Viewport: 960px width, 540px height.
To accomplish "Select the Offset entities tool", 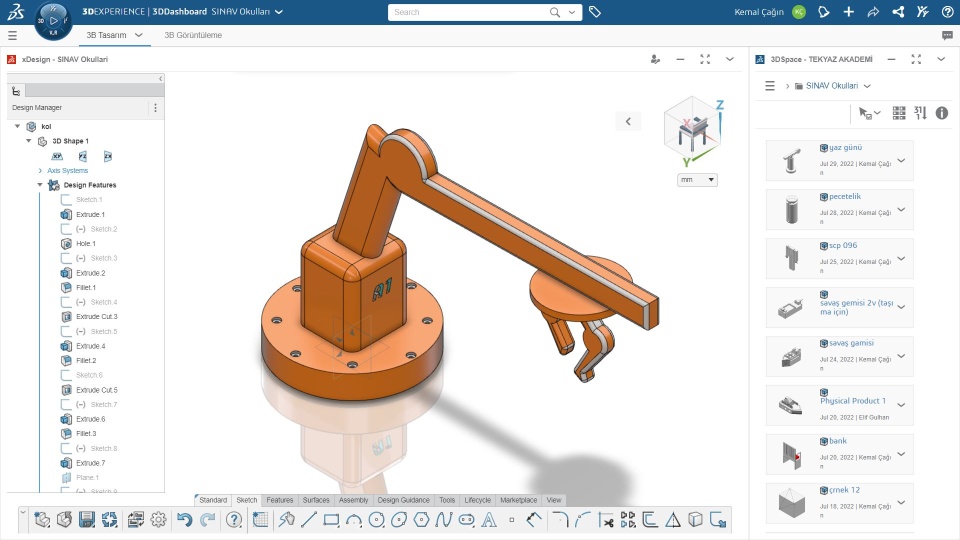I will [650, 520].
